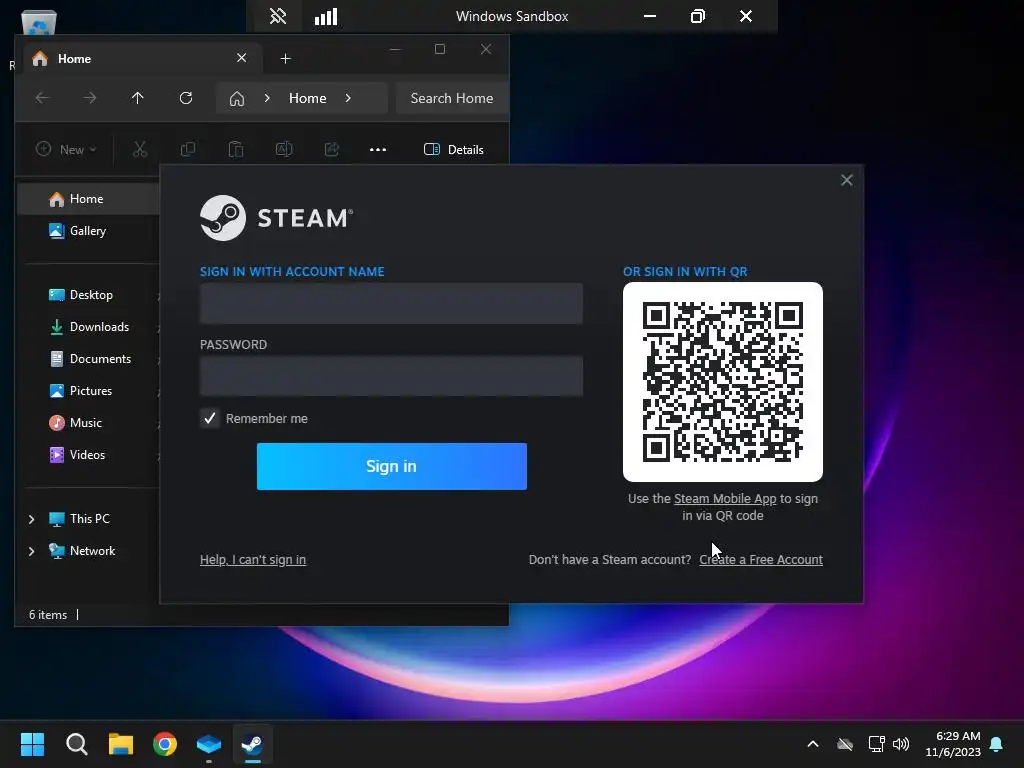This screenshot has width=1024, height=768.
Task: Click the 6 items status bar text
Action: pyautogui.click(x=48, y=615)
